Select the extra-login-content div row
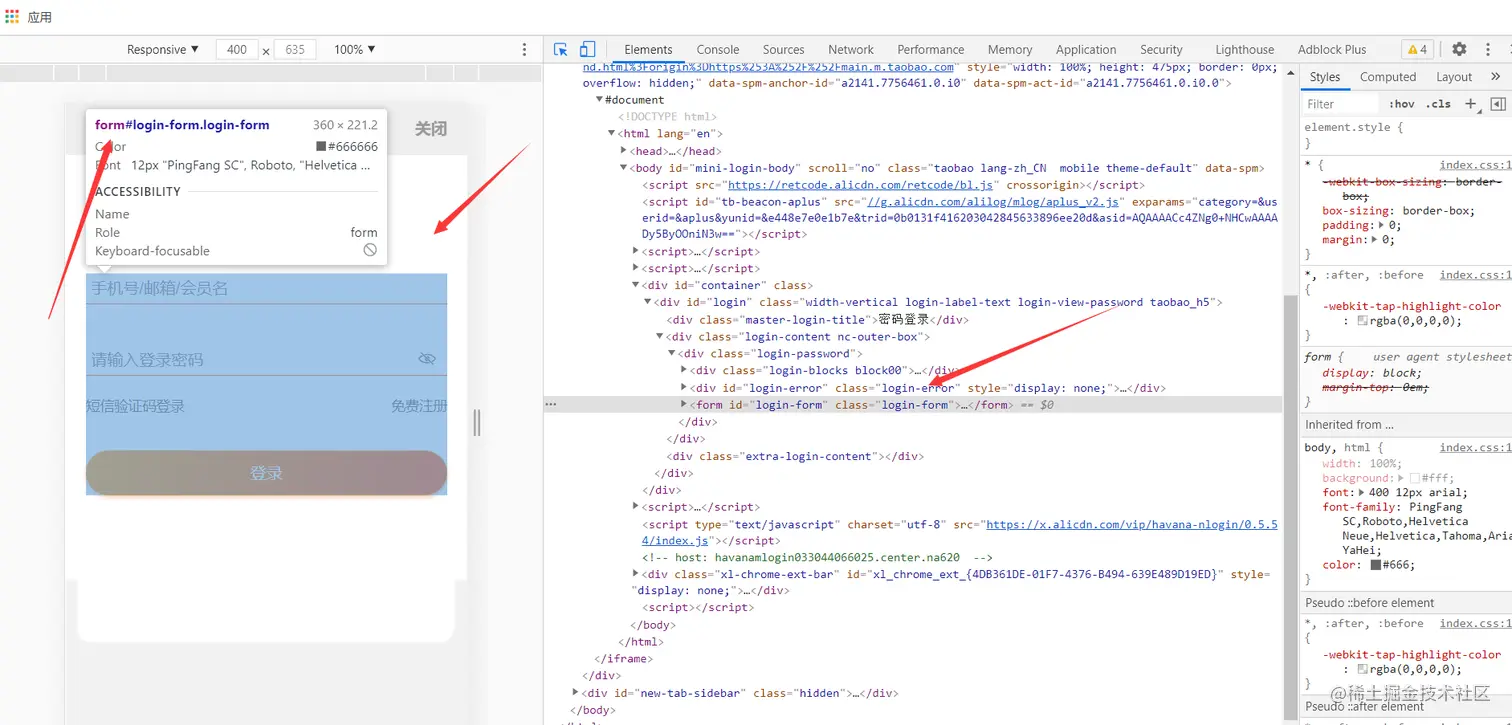Image resolution: width=1512 pixels, height=725 pixels. click(x=795, y=456)
